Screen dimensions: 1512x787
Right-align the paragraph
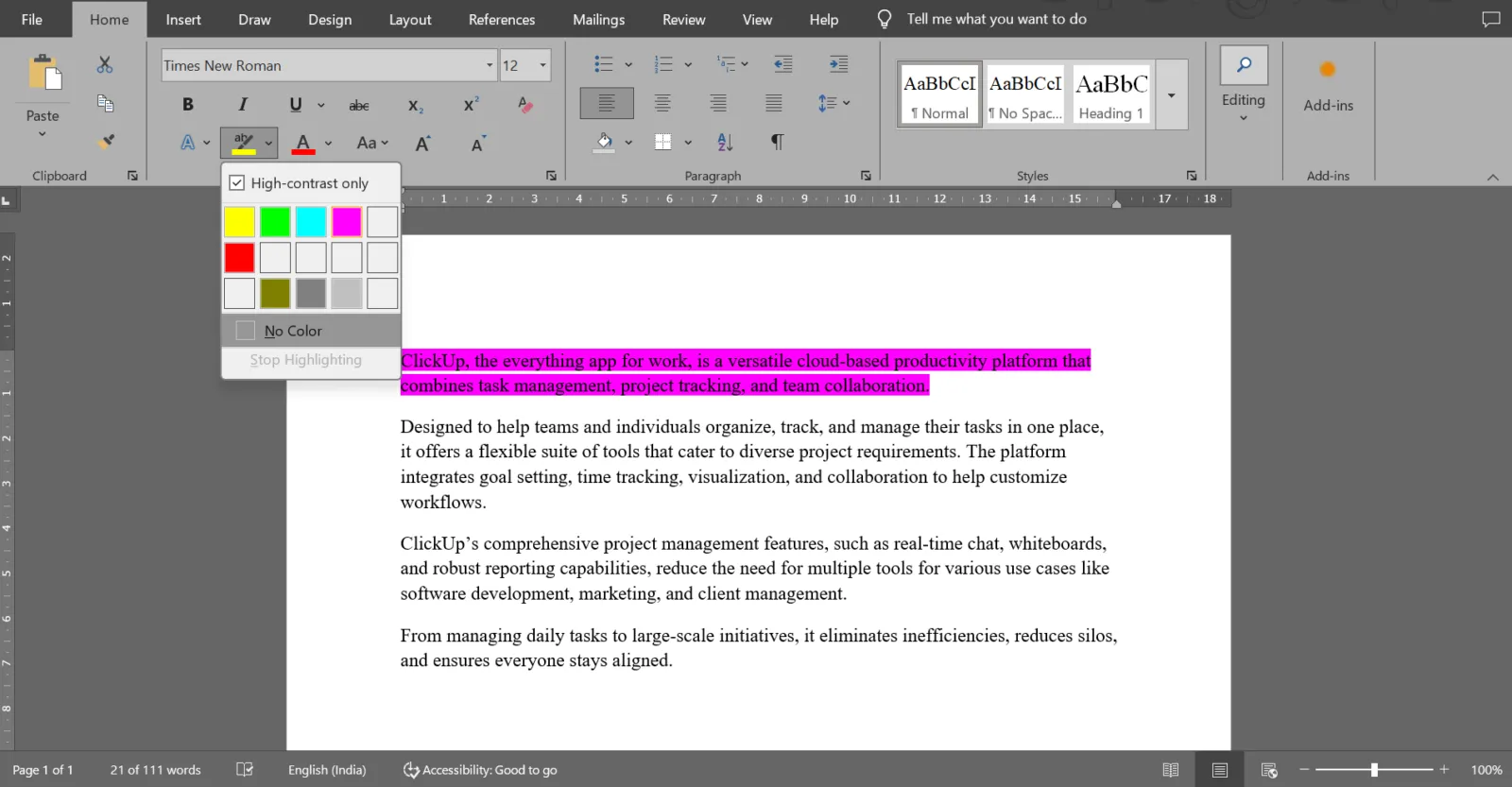[x=718, y=103]
